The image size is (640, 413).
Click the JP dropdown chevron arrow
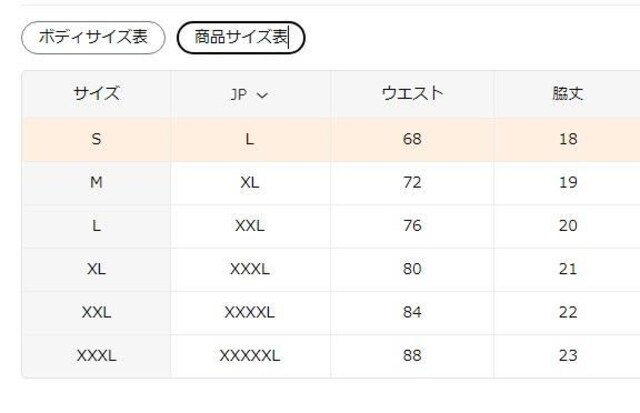[263, 96]
